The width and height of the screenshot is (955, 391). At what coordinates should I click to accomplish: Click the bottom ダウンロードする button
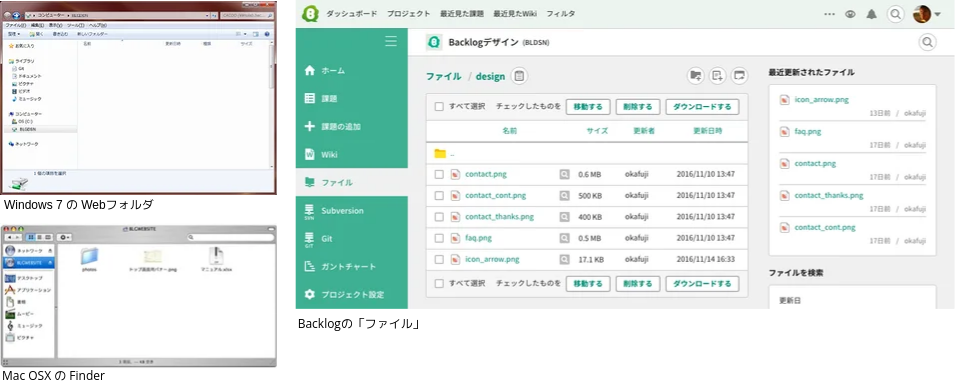click(x=702, y=284)
